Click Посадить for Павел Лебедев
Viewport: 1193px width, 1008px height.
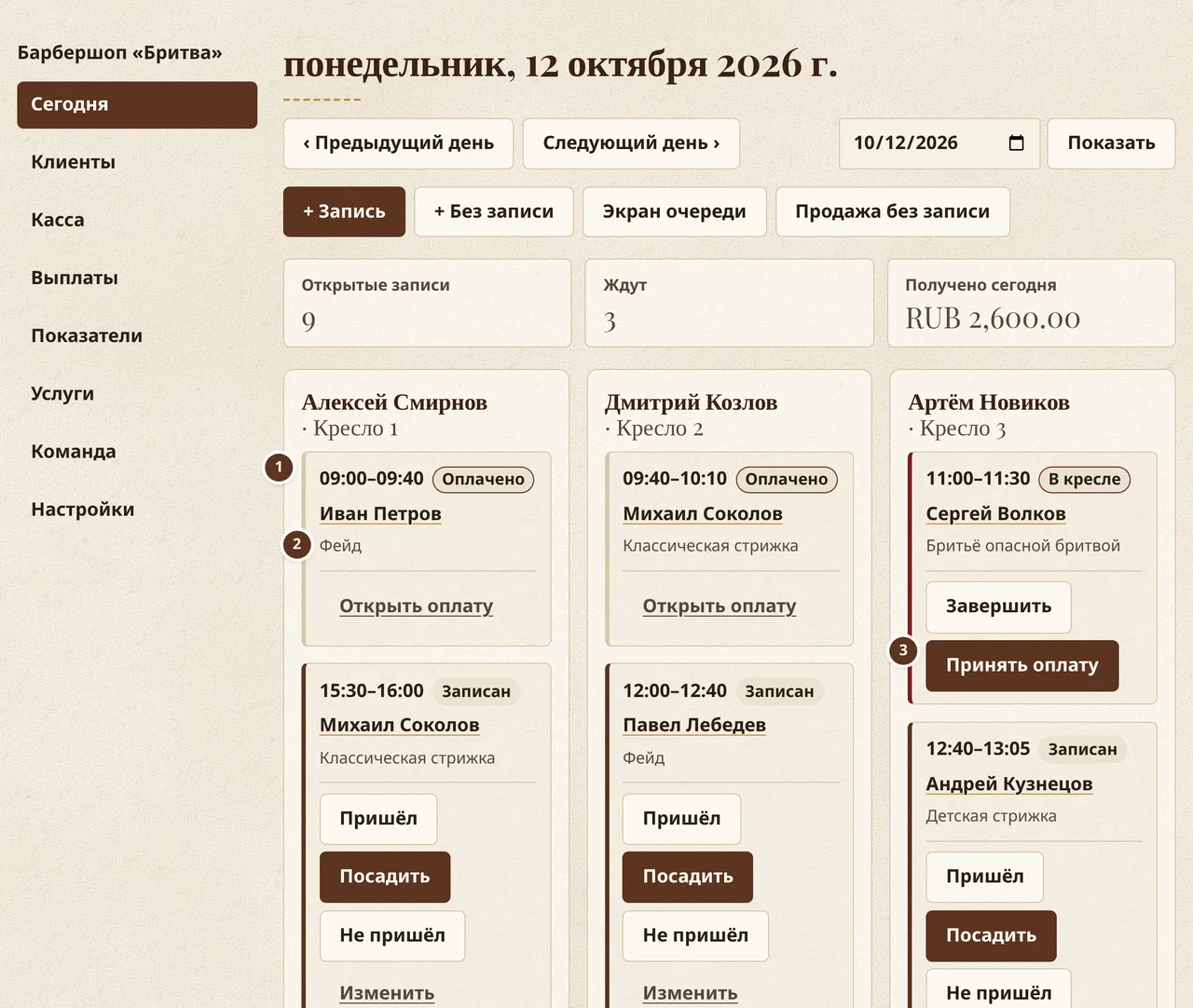[688, 877]
